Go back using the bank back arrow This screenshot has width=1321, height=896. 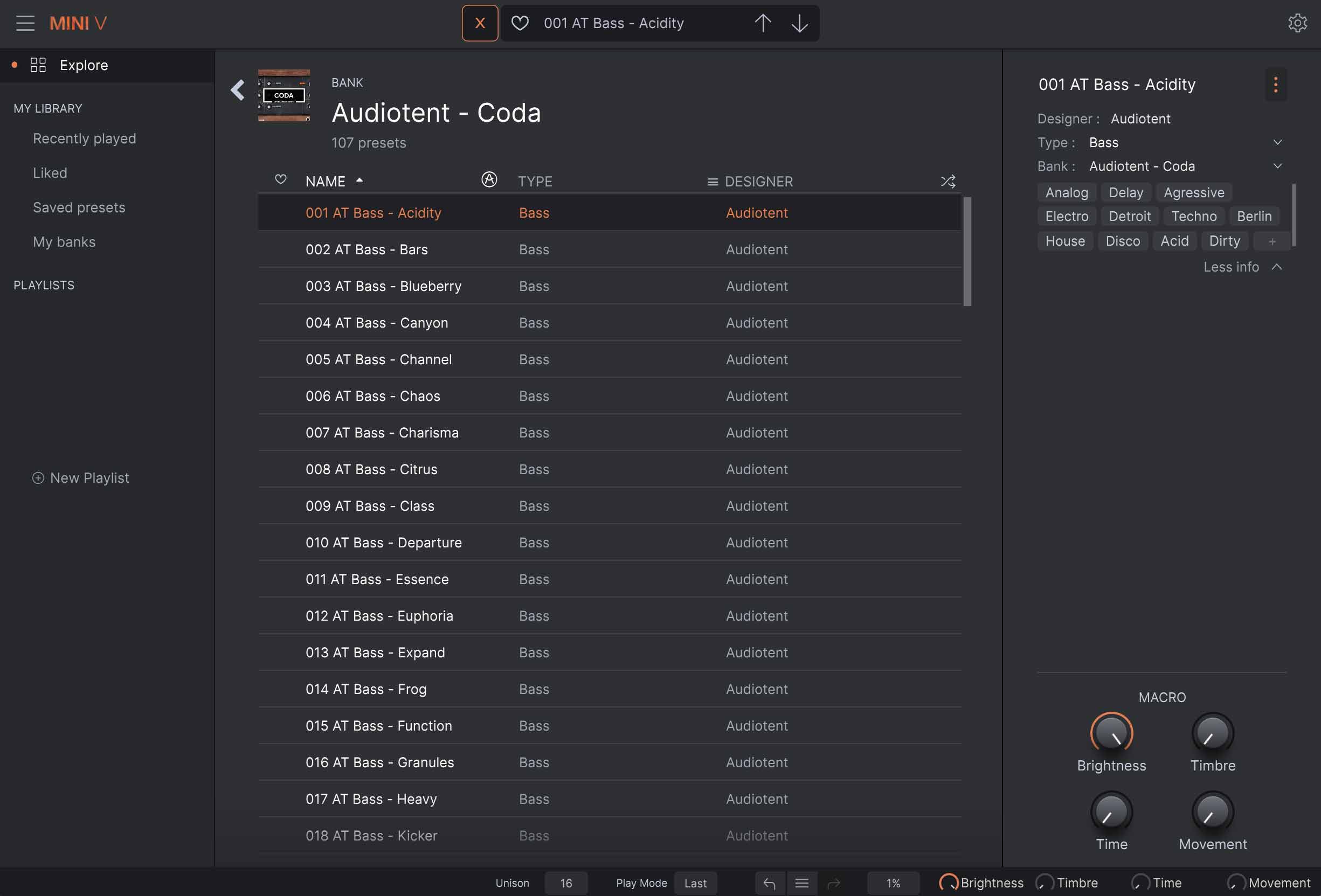click(x=238, y=90)
